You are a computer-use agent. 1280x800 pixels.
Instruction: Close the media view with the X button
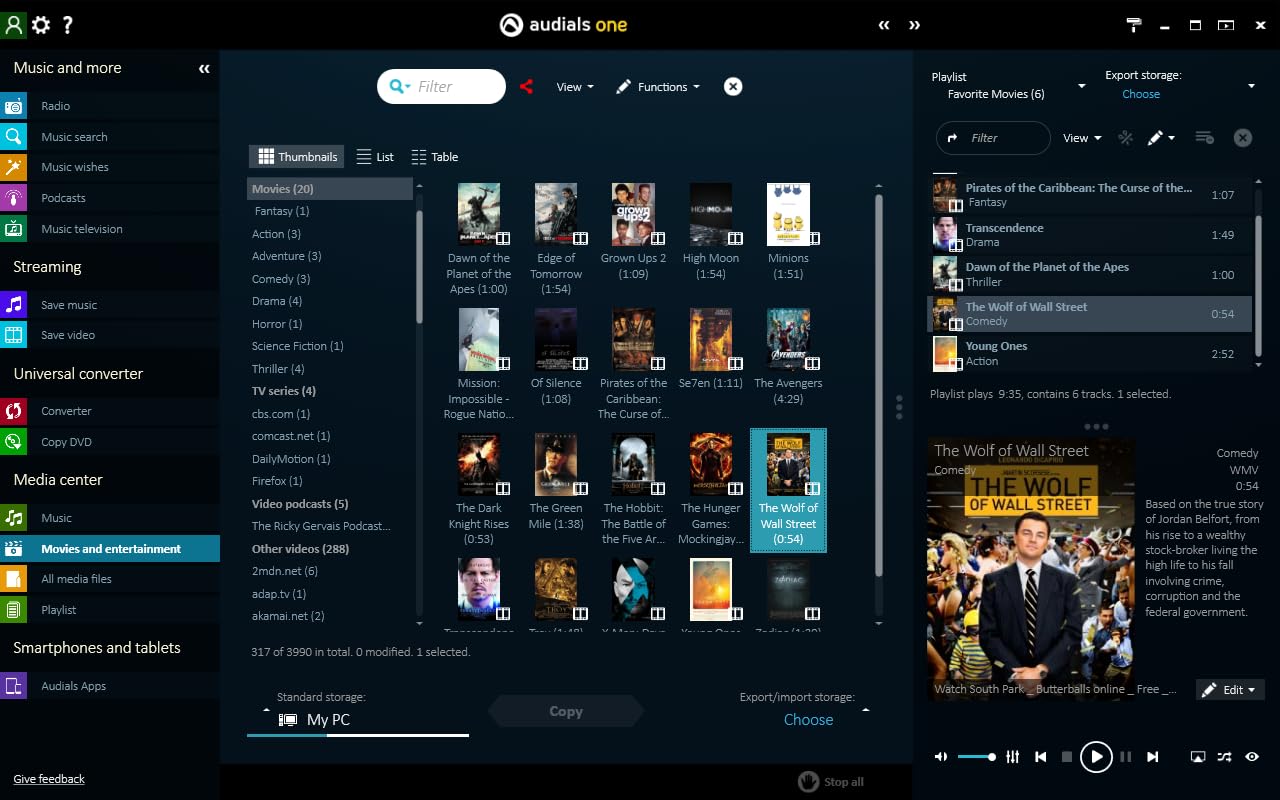click(733, 87)
